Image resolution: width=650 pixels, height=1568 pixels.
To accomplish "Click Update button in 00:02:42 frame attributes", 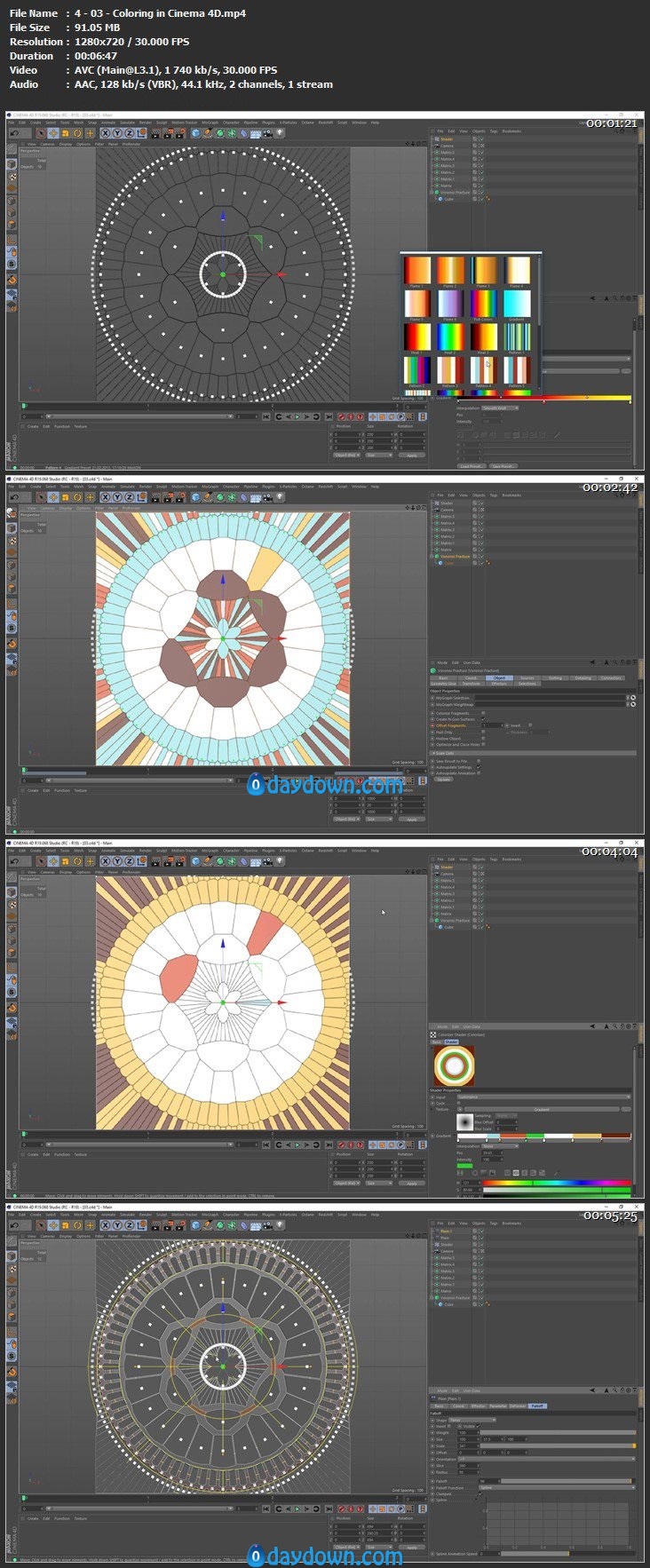I will pos(444,780).
